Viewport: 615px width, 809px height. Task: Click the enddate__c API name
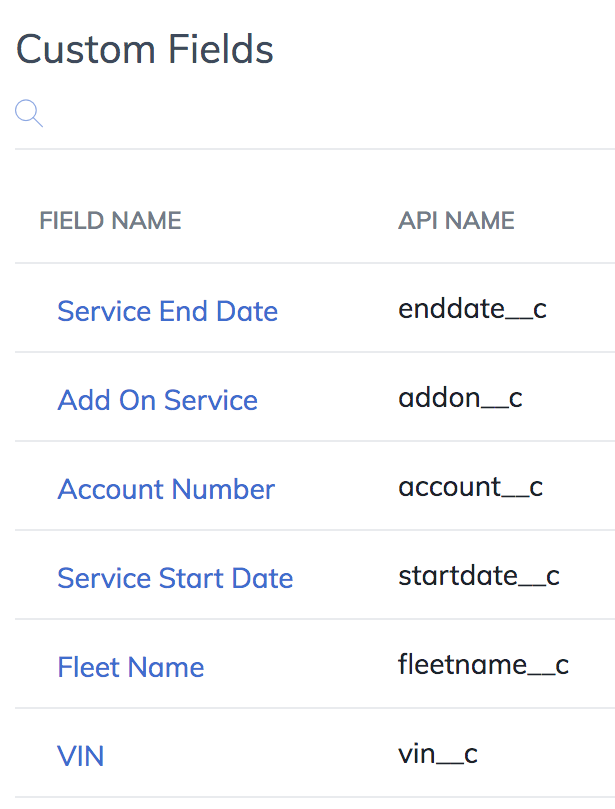[472, 309]
